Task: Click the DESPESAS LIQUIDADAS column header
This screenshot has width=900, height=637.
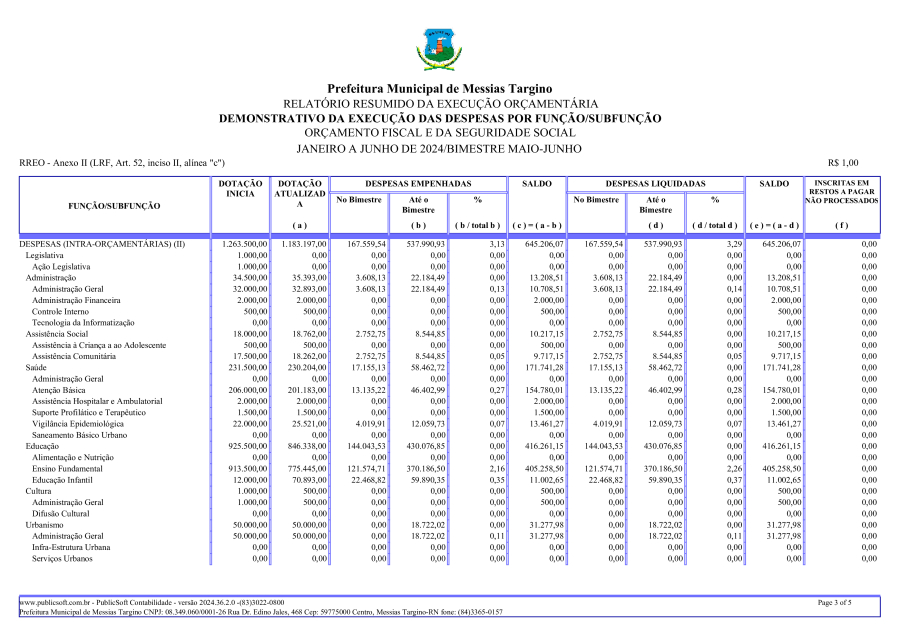Action: pyautogui.click(x=655, y=184)
